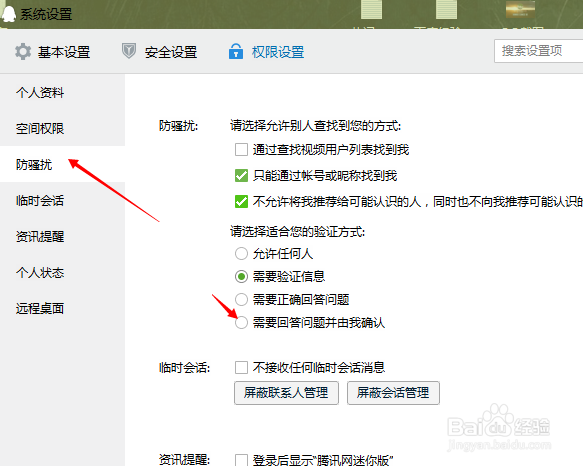
Task: Enable 通过查找视频用户列表找到我 checkbox
Action: pos(241,150)
